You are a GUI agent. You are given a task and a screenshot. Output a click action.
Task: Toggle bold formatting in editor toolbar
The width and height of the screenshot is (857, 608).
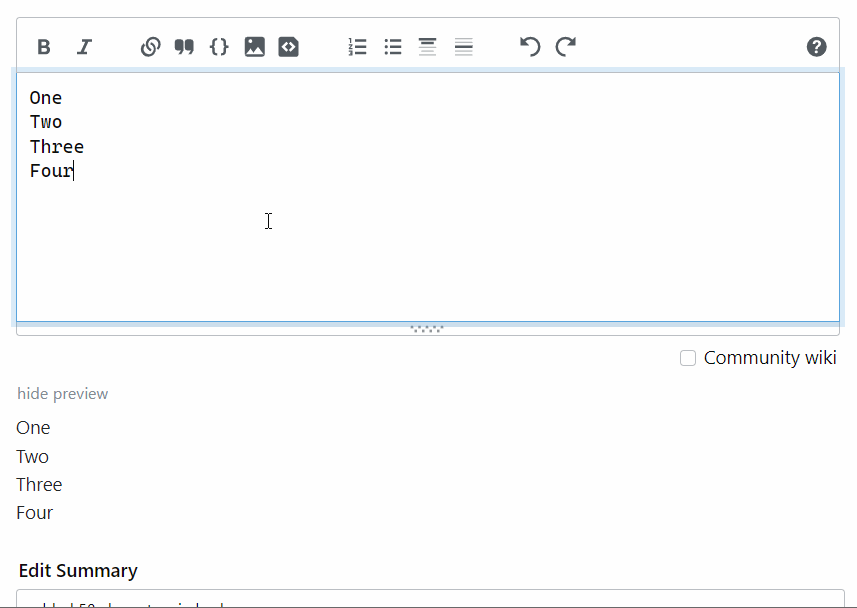click(44, 47)
